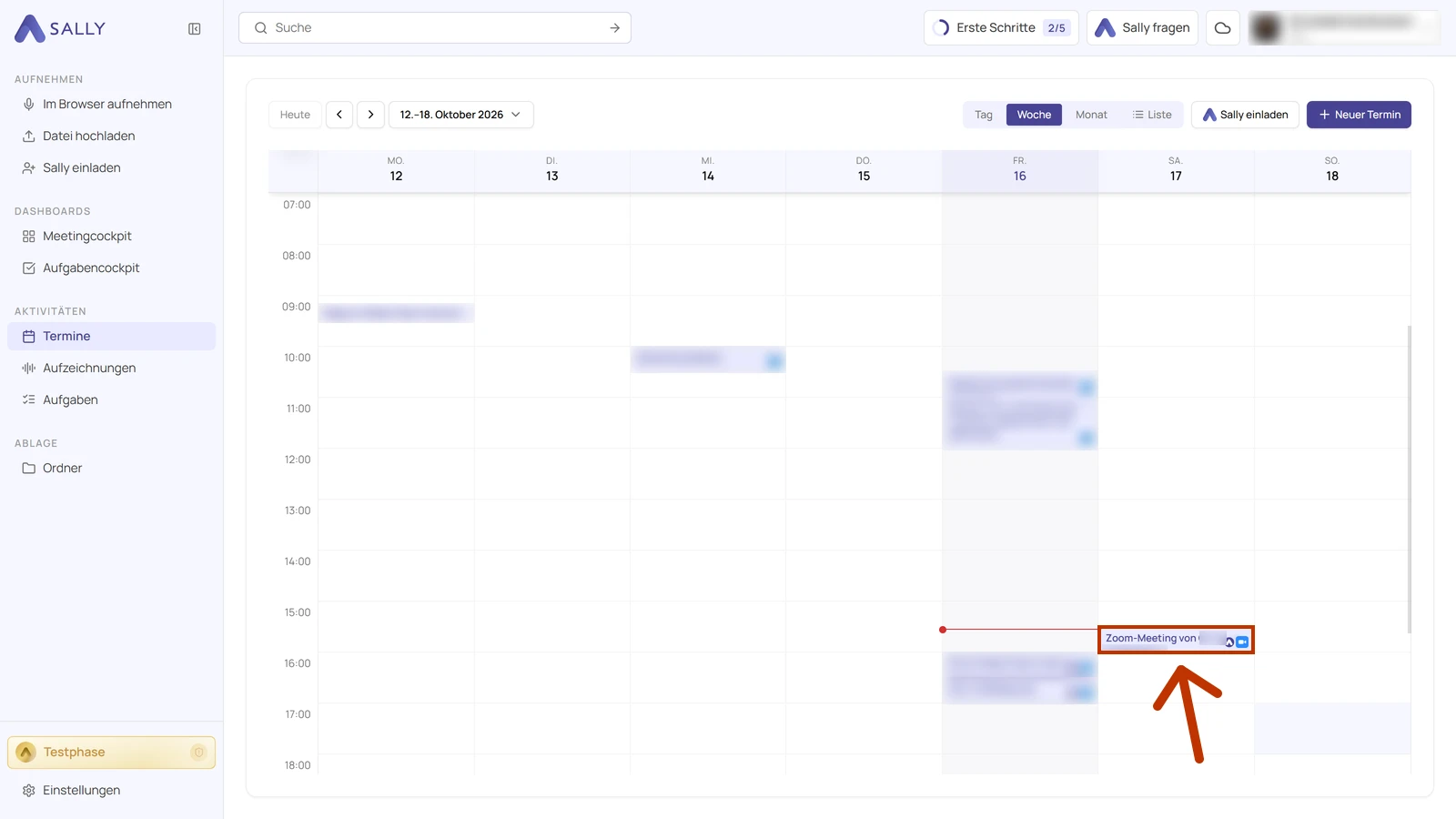
Task: Jump to today with Heute
Action: pyautogui.click(x=295, y=115)
